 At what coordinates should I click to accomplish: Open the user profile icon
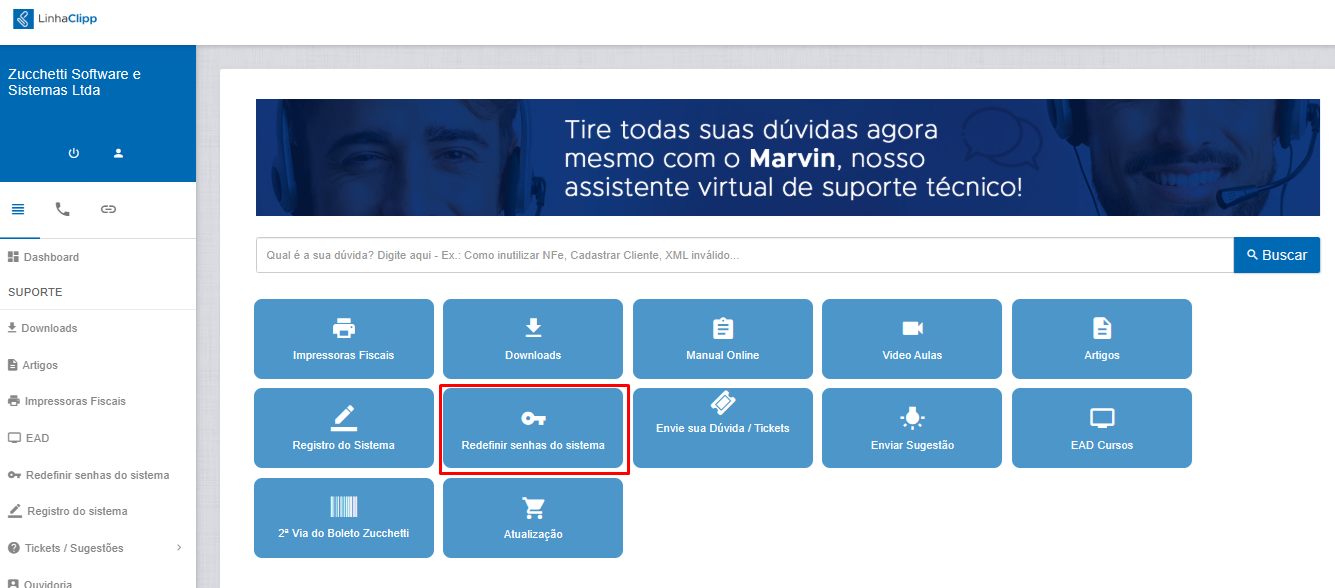click(x=118, y=153)
